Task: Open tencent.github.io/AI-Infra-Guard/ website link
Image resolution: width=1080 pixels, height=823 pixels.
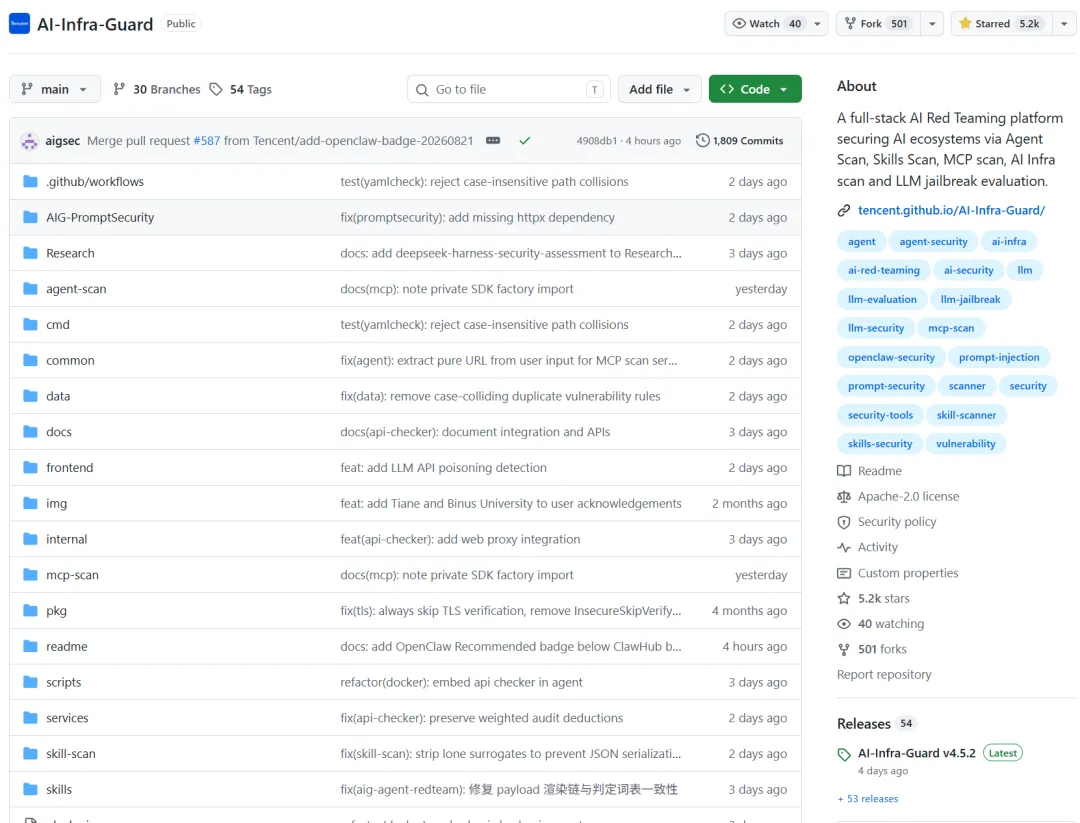Action: pyautogui.click(x=951, y=211)
